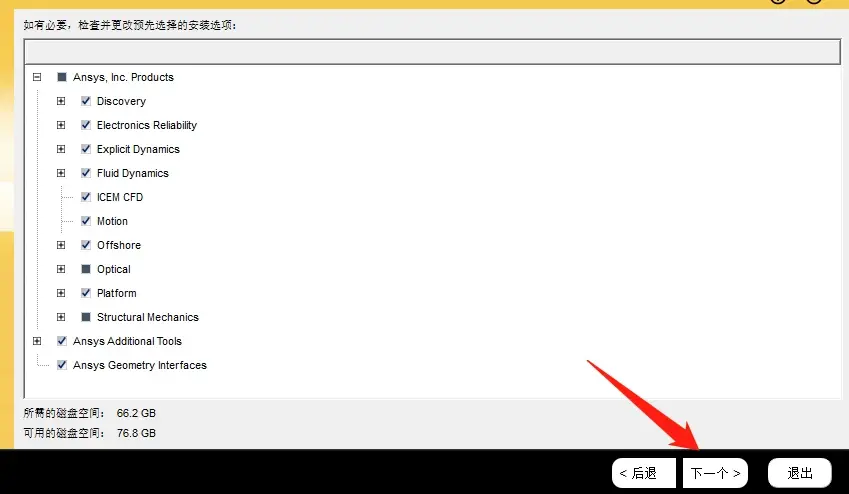Expand the Explicit Dynamics node

pos(61,149)
